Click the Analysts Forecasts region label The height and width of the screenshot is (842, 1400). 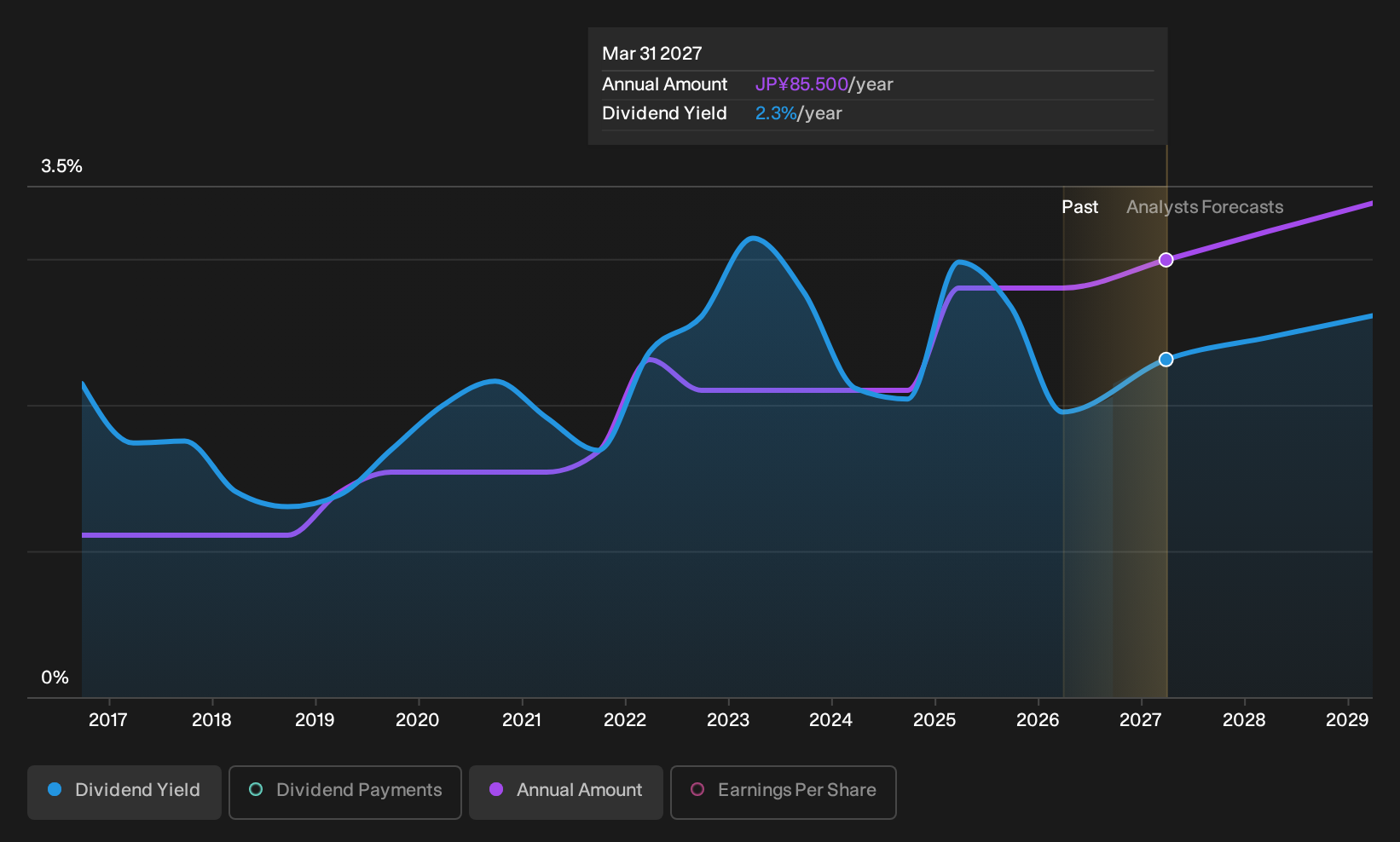[1205, 207]
